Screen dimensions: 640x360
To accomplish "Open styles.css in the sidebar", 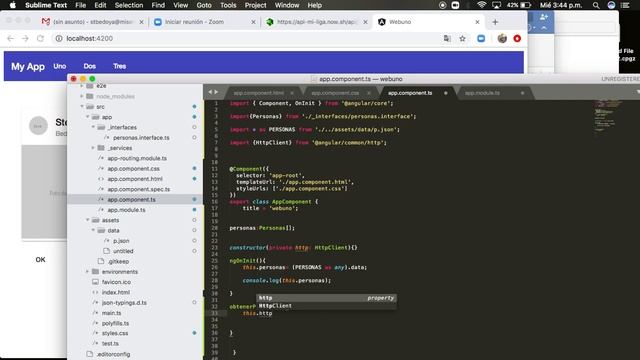I will coord(115,333).
